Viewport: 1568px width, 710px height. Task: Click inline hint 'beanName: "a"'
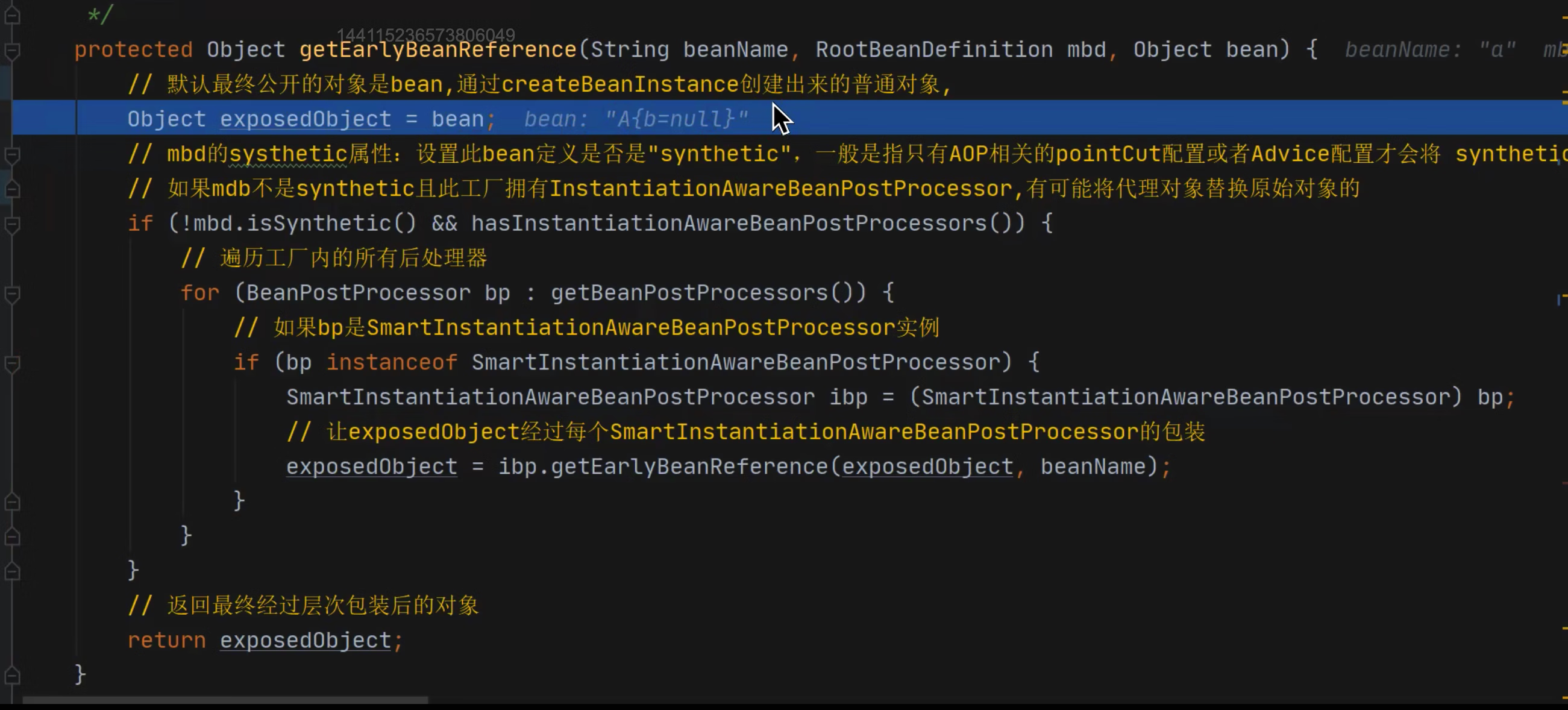(1431, 49)
